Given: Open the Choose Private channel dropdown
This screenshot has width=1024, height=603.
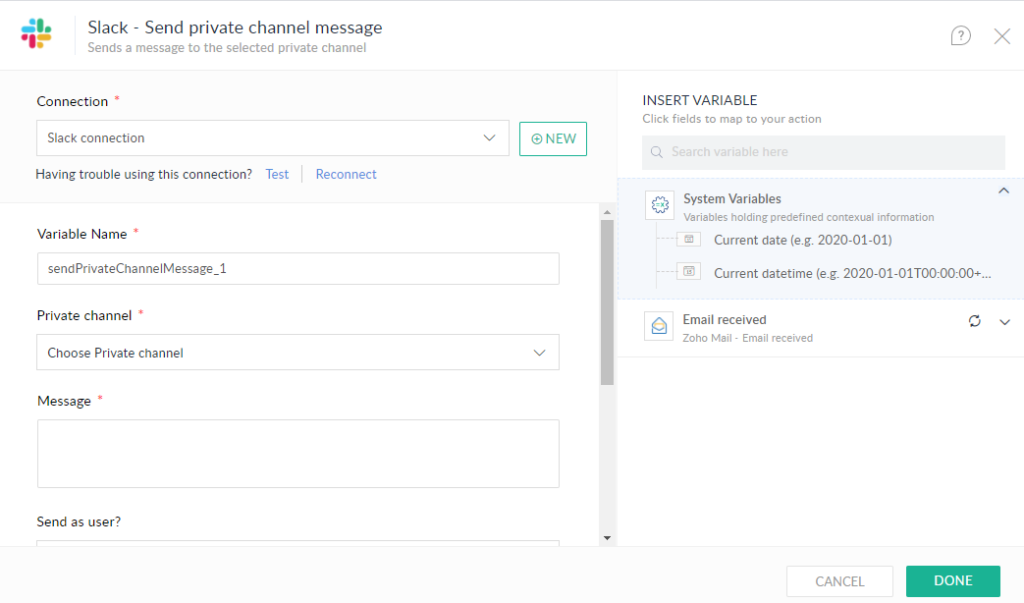Looking at the screenshot, I should coord(298,352).
